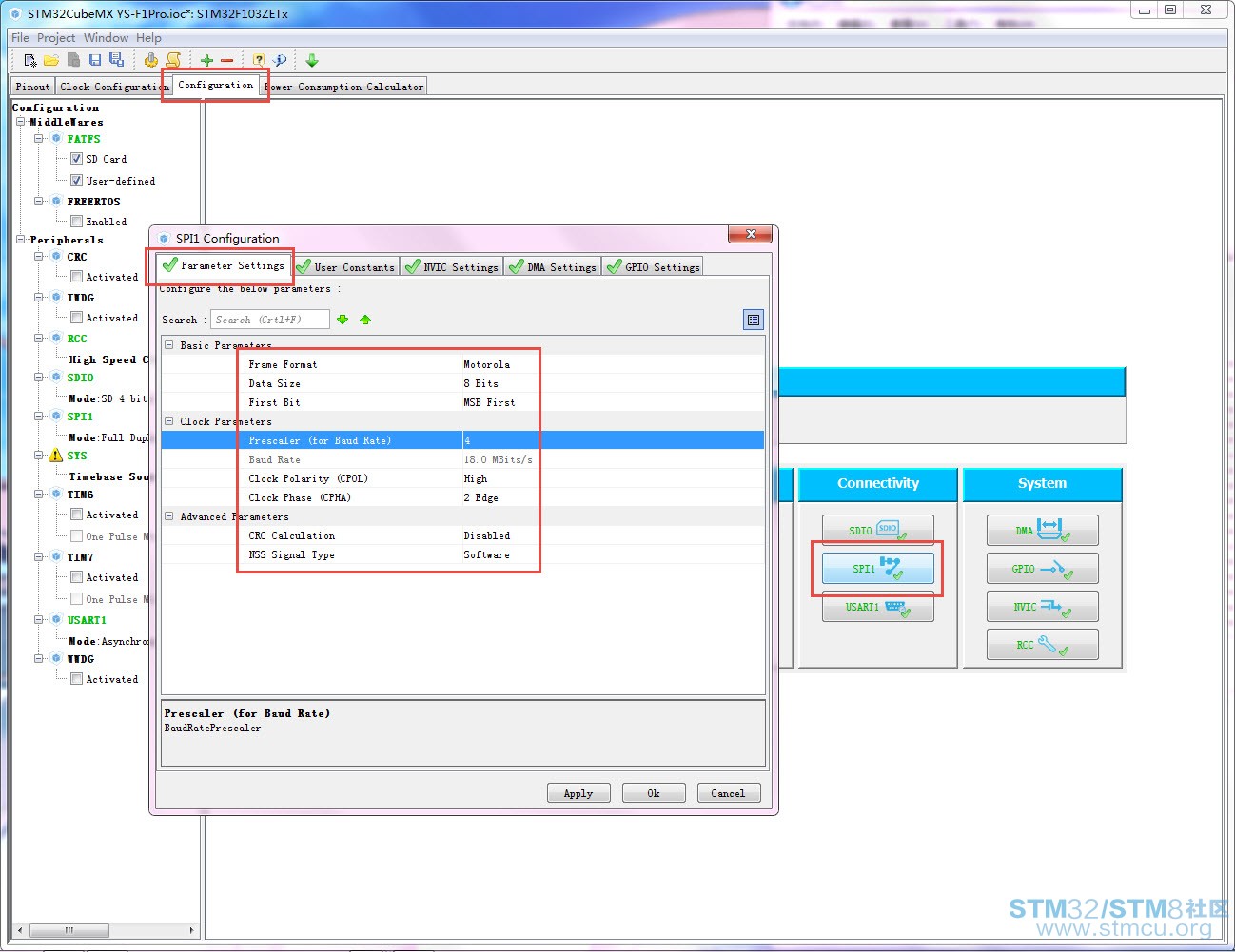The image size is (1235, 952).
Task: Click the green download arrow icon
Action: pos(312,60)
